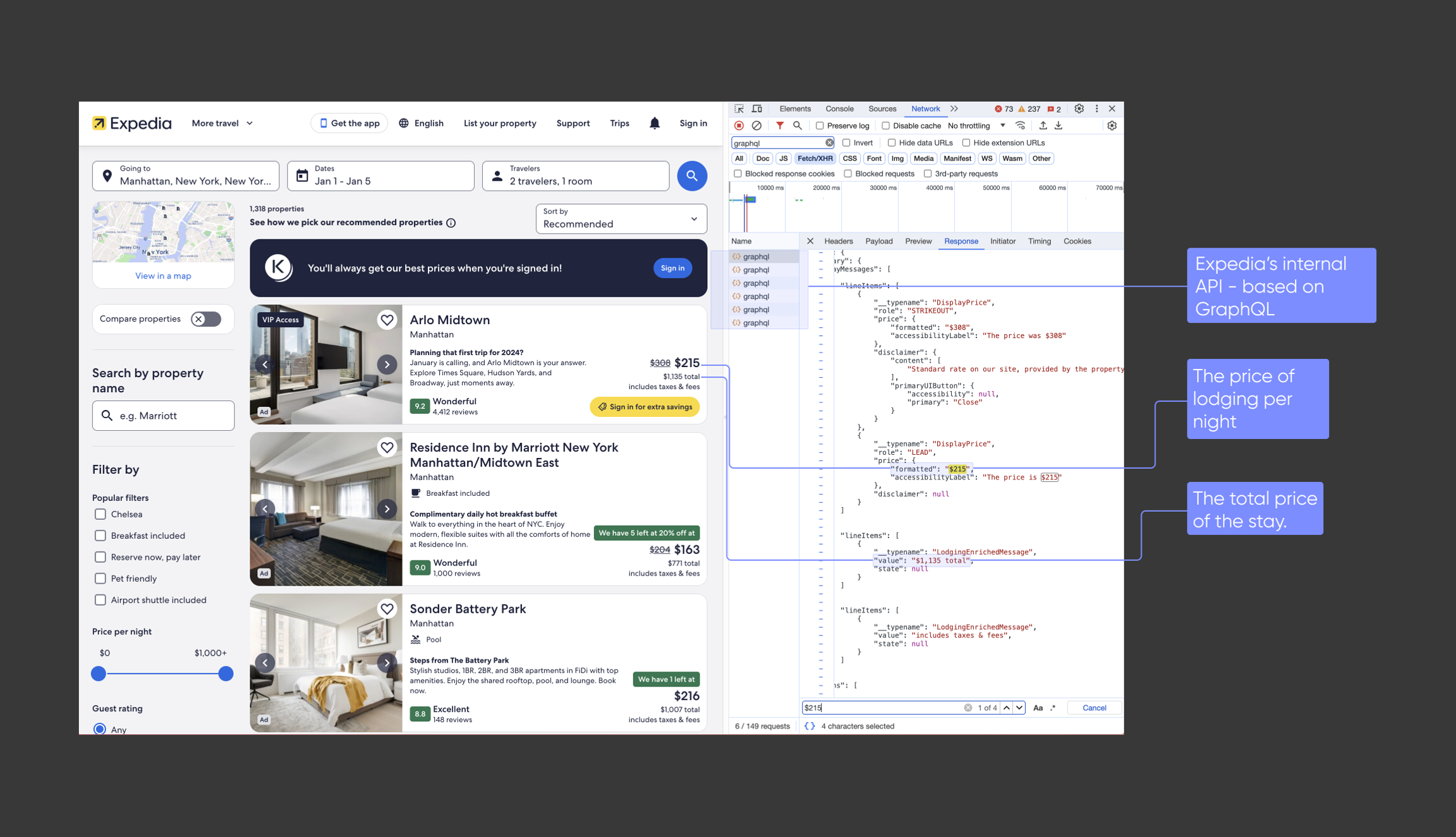Save Arlo Midtown with heart icon

pos(387,320)
